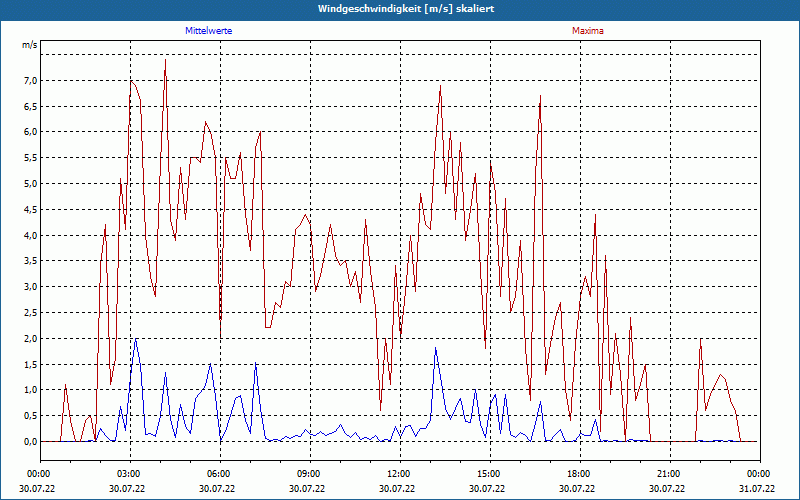Click the 12:00 time axis label
The height and width of the screenshot is (500, 800).
pyautogui.click(x=397, y=474)
